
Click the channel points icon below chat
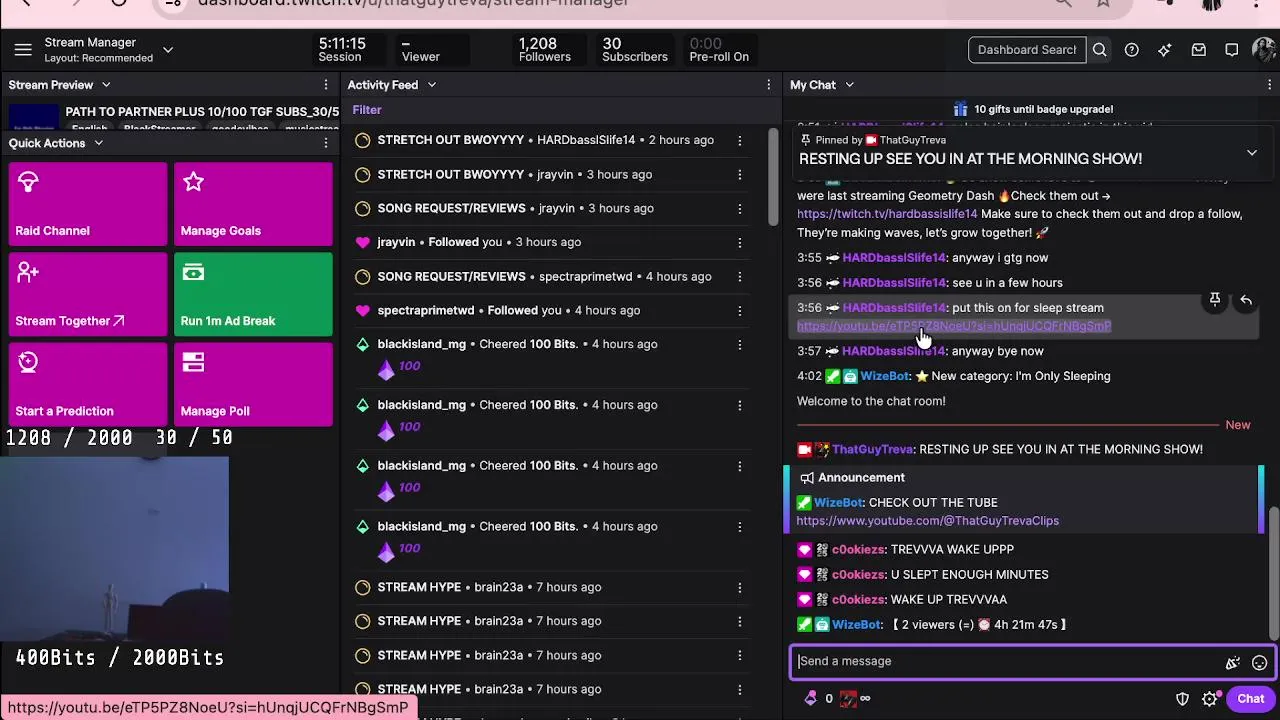coord(848,699)
